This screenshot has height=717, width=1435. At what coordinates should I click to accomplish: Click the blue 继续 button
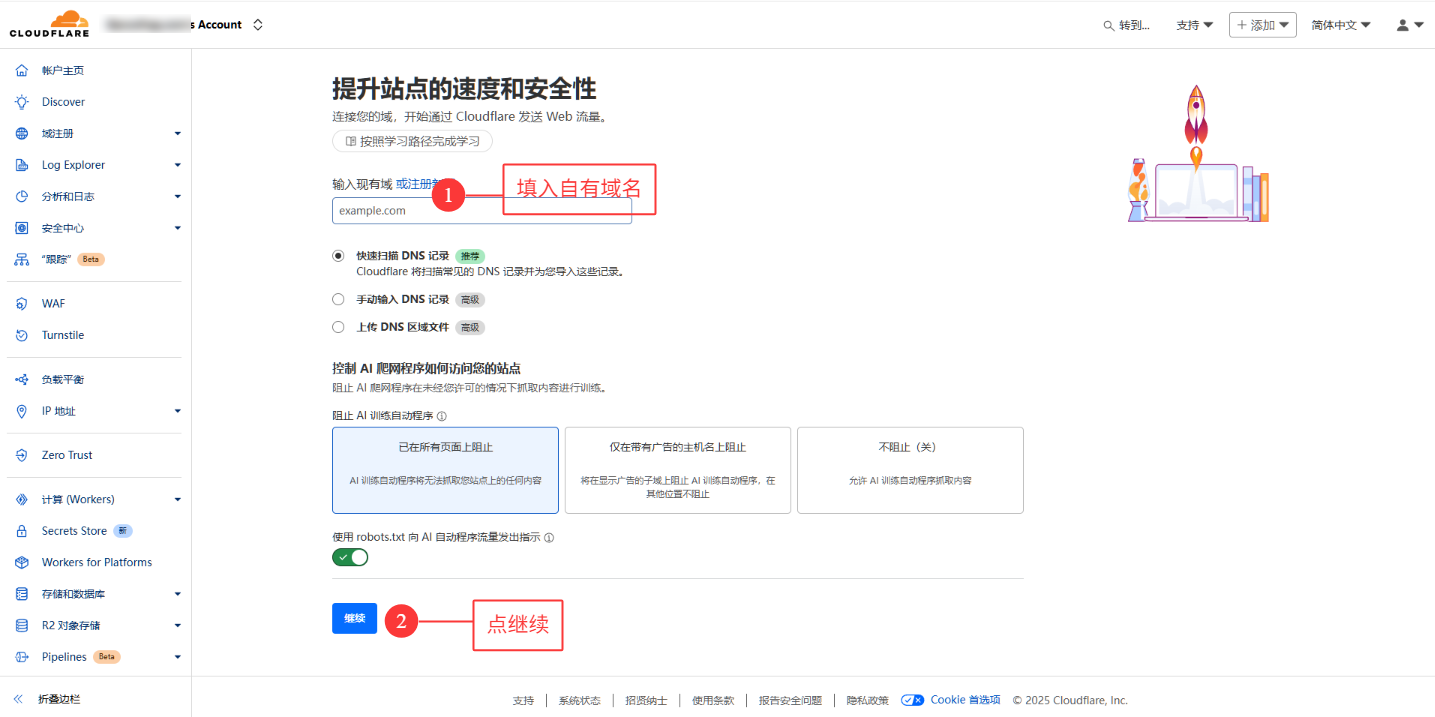pyautogui.click(x=354, y=618)
